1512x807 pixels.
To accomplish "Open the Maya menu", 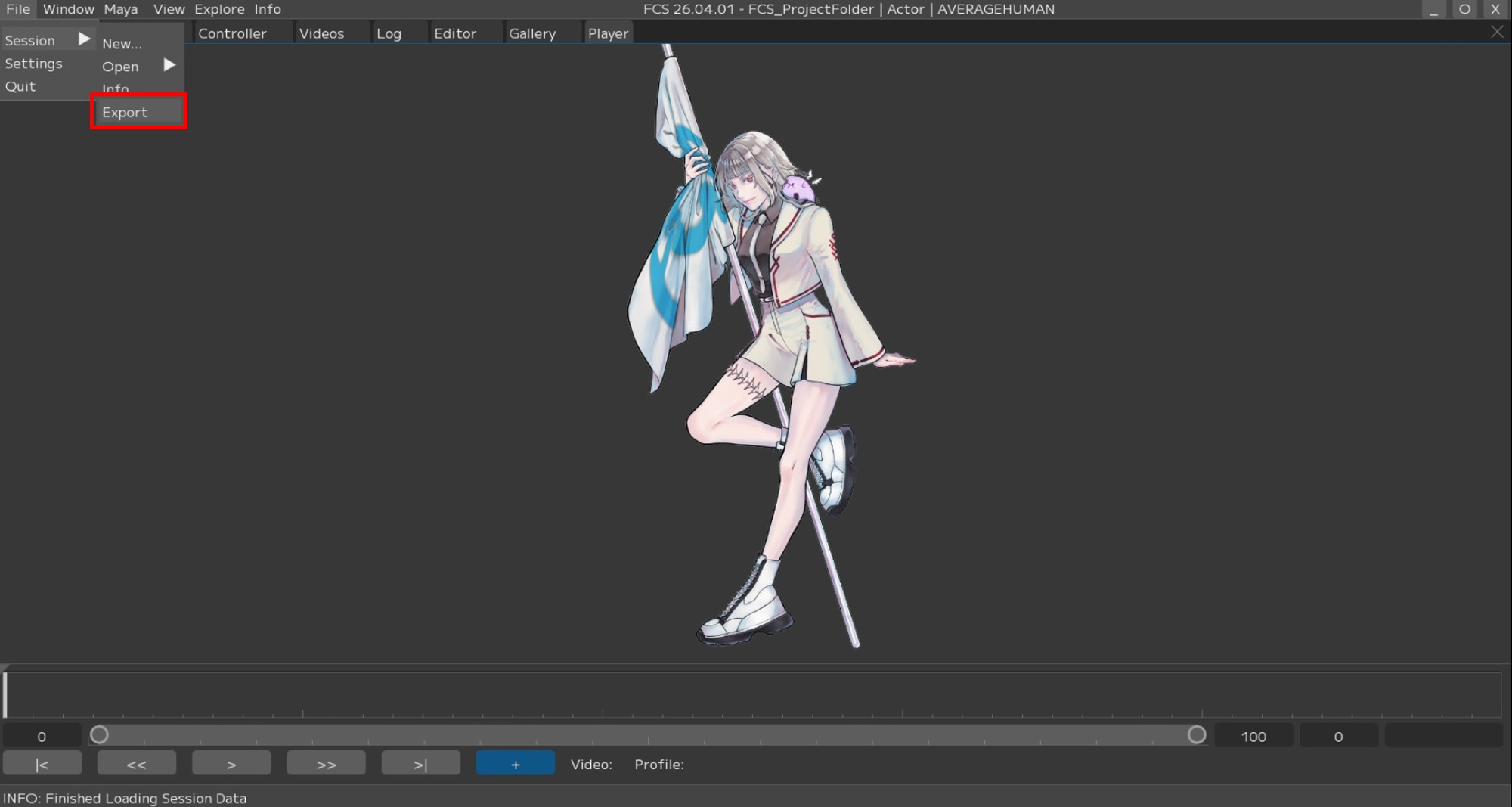I will (x=120, y=9).
